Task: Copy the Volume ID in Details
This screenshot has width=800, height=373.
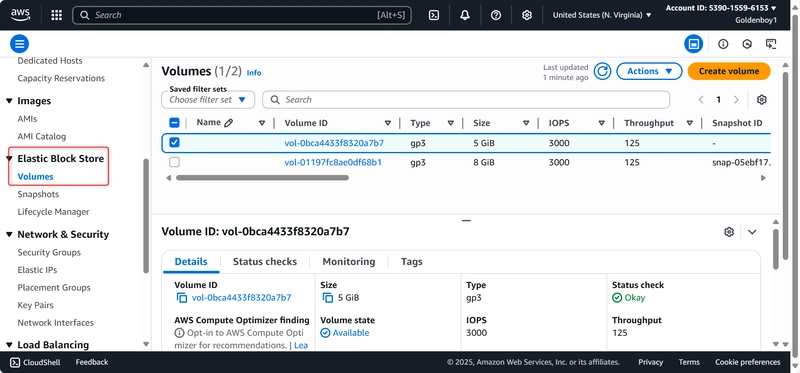Action: (x=182, y=298)
